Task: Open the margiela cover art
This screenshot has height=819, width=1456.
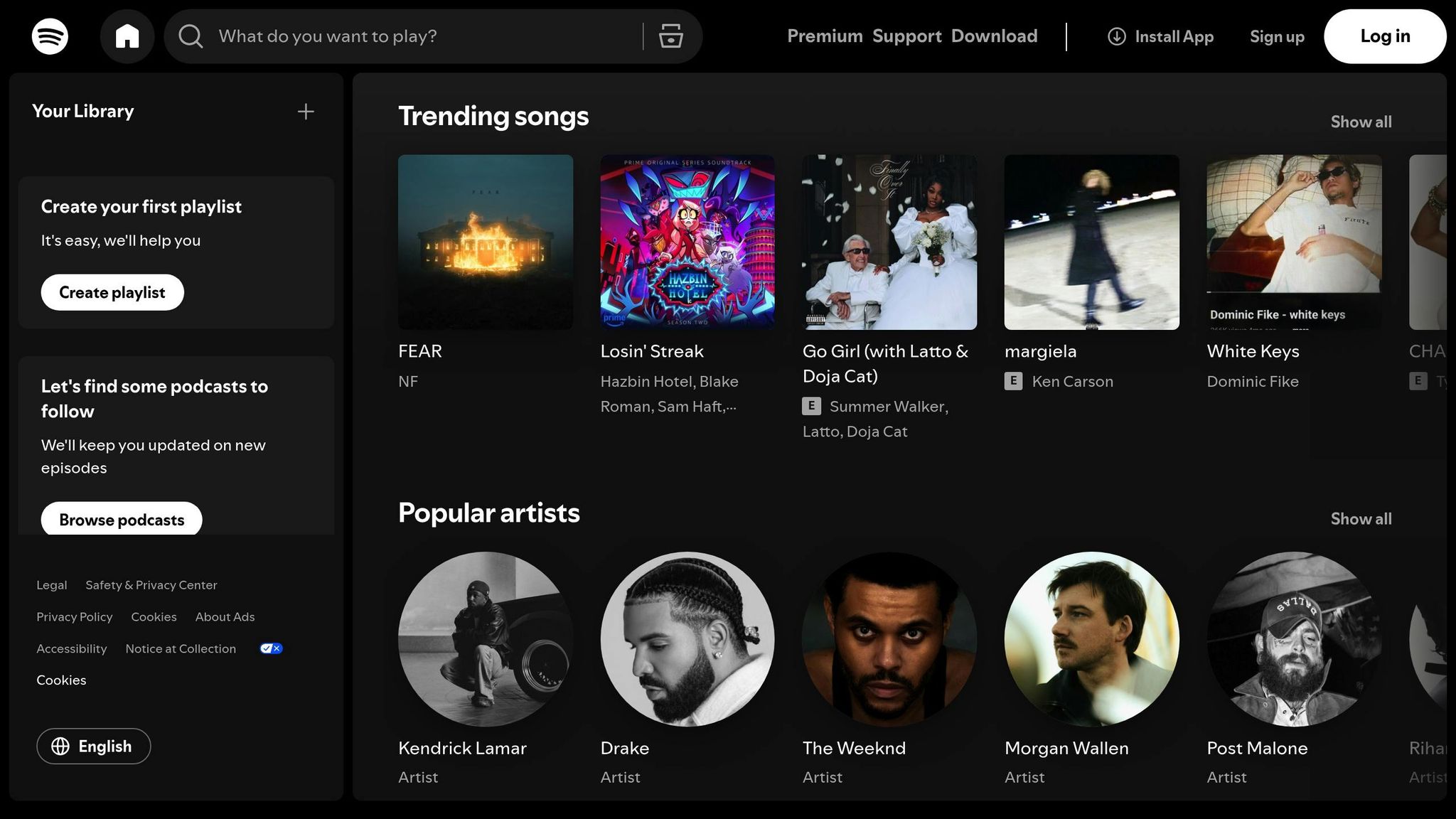Action: coord(1092,242)
